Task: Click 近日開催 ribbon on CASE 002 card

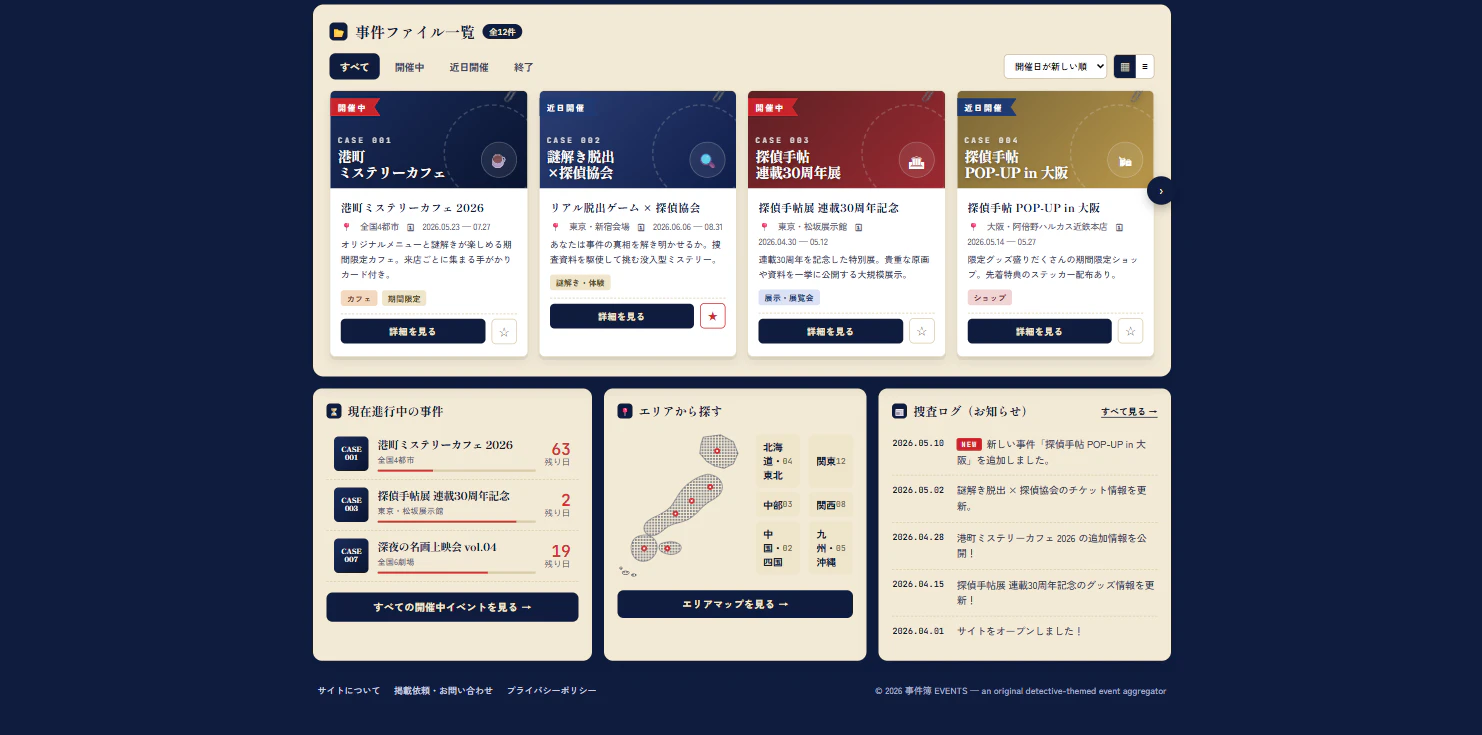Action: [x=565, y=108]
